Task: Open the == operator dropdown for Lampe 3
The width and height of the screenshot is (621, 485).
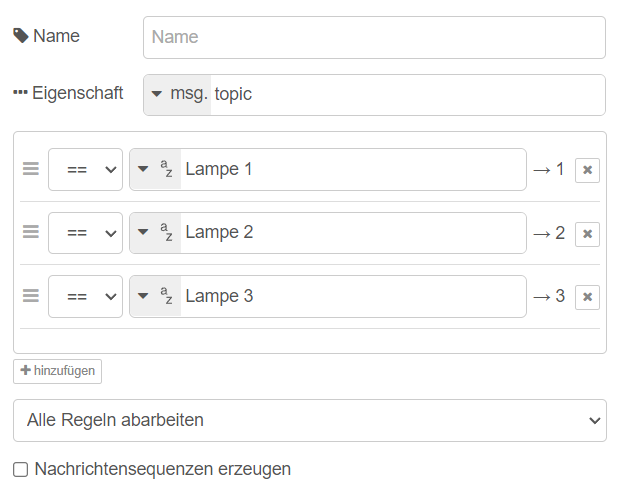Action: click(x=85, y=296)
